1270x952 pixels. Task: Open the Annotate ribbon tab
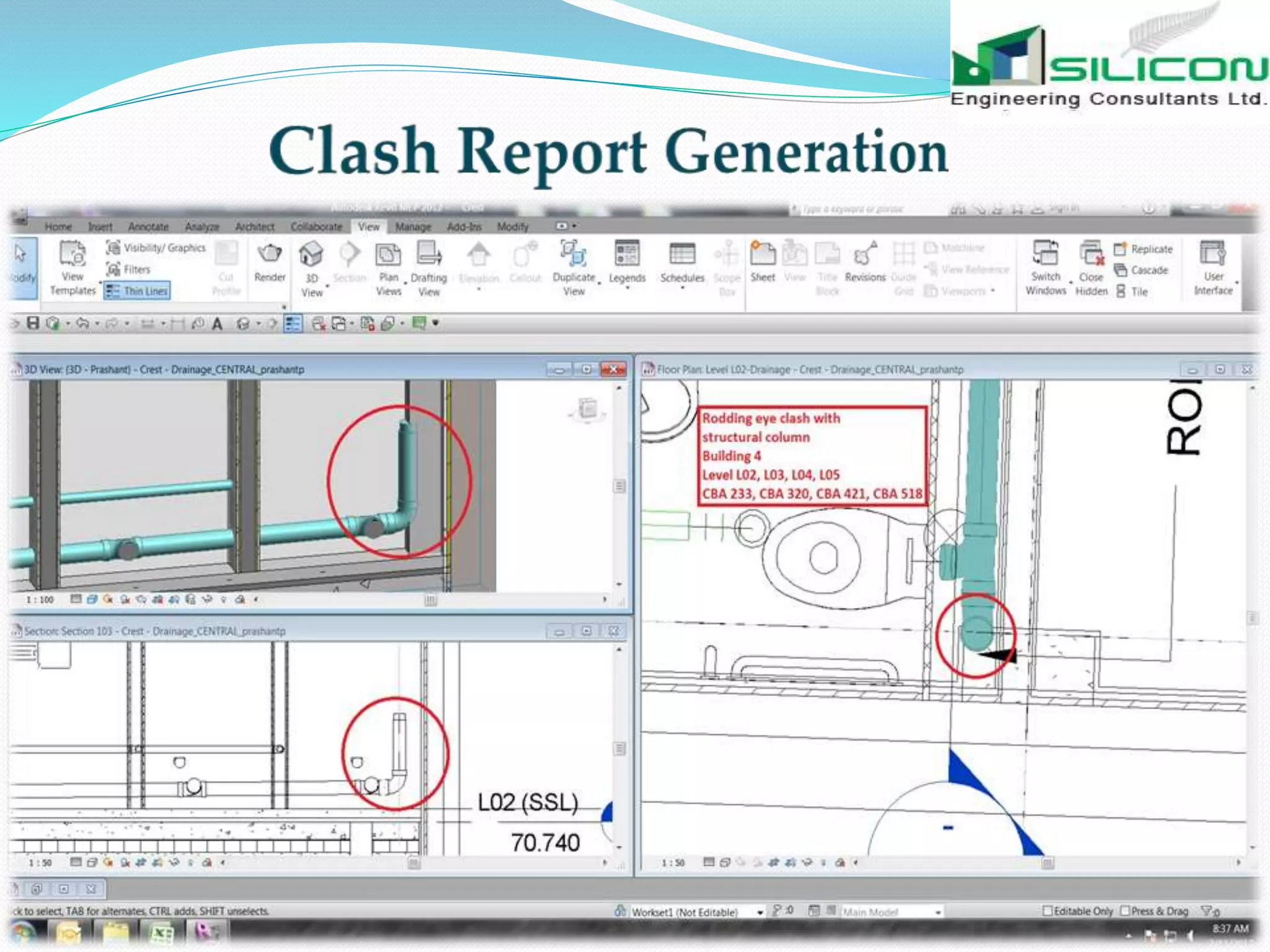(148, 227)
